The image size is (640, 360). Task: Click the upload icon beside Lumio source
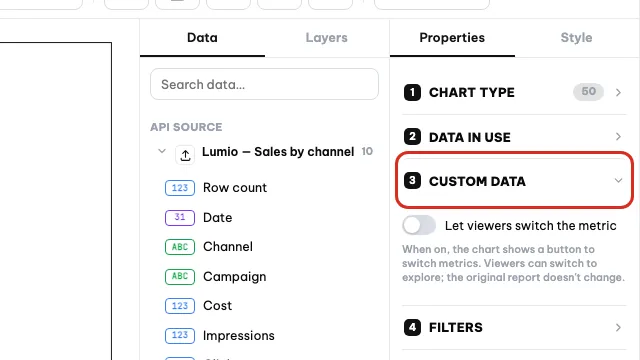point(185,155)
